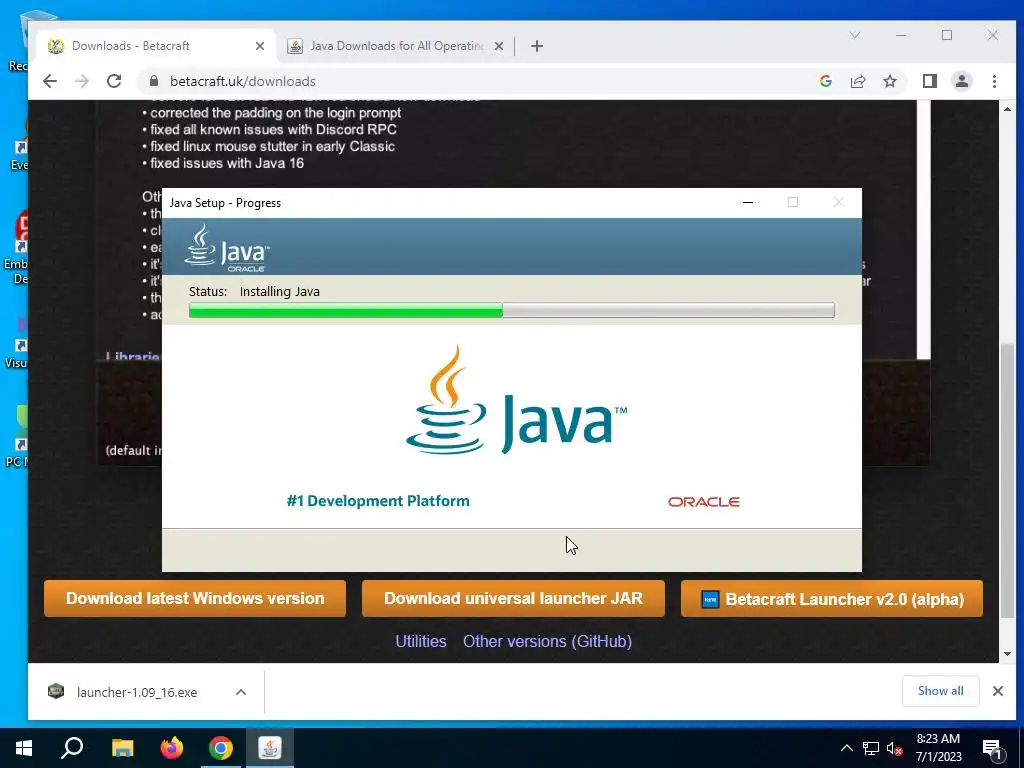The width and height of the screenshot is (1024, 768).
Task: Open Other versions (GitHub) link
Action: 547,641
